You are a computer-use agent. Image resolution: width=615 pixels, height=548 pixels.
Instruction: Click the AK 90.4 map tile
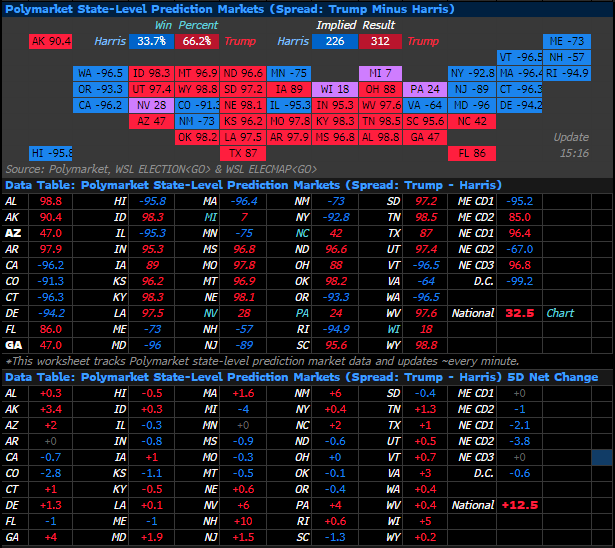click(51, 42)
